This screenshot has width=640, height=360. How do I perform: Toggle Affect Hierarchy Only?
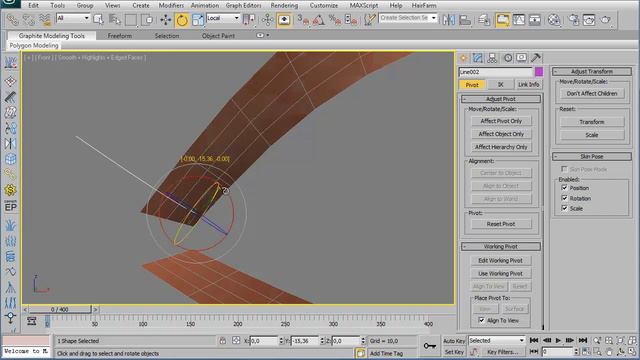pyautogui.click(x=501, y=147)
